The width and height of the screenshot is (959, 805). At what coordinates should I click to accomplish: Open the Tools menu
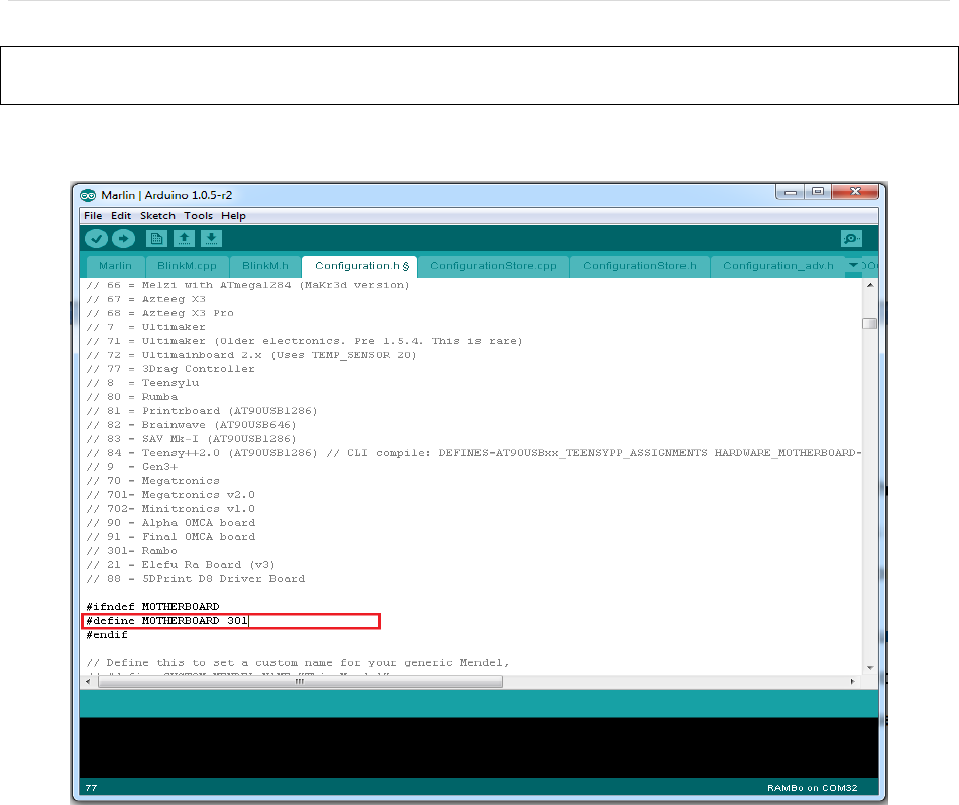point(199,216)
